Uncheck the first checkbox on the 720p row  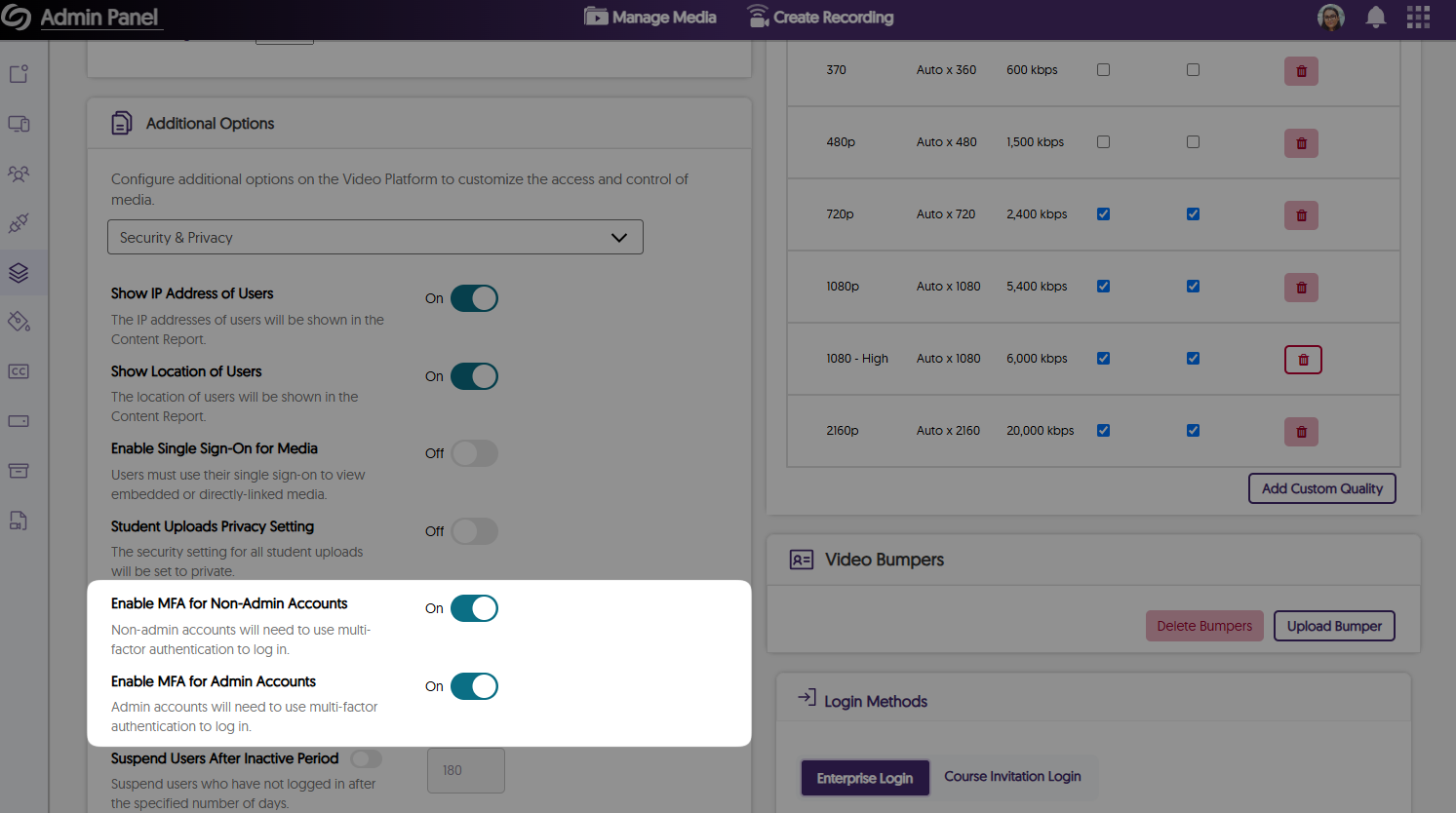[x=1103, y=213]
